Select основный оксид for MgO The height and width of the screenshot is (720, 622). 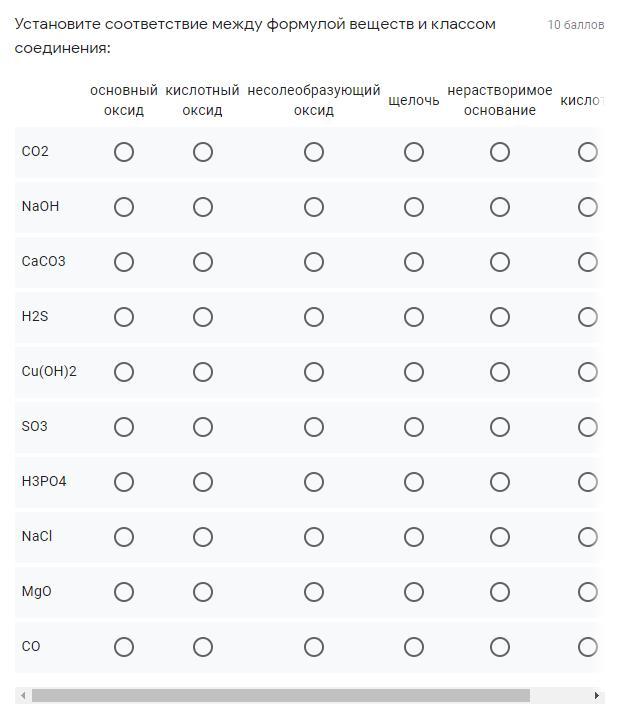[124, 592]
